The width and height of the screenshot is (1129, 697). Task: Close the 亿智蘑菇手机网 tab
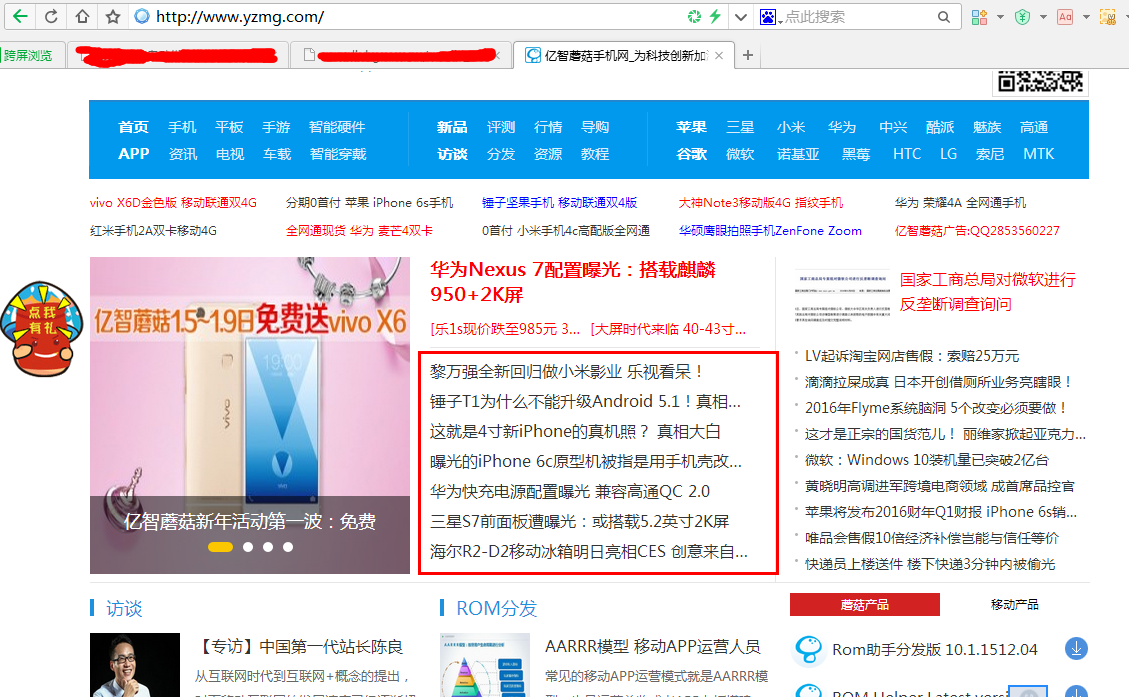[x=719, y=55]
